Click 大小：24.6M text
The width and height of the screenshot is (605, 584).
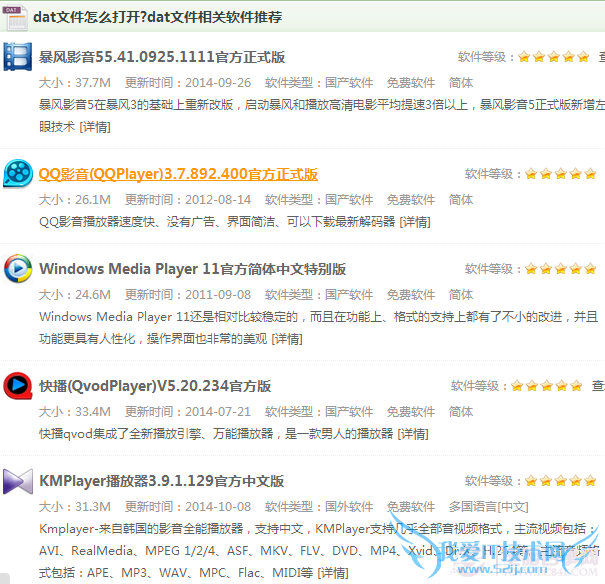click(x=75, y=295)
